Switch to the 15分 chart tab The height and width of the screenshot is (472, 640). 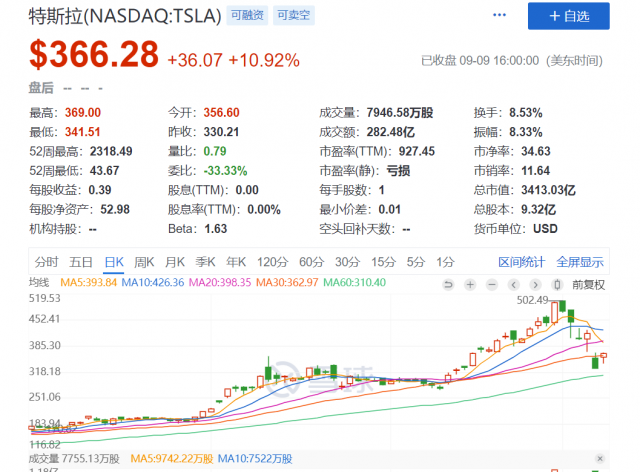point(383,262)
